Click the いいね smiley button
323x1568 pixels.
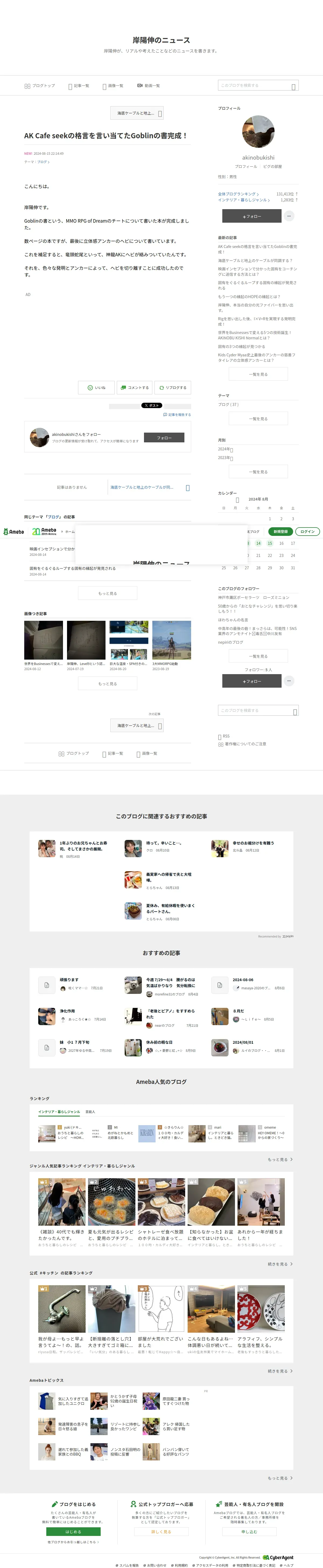click(x=96, y=387)
